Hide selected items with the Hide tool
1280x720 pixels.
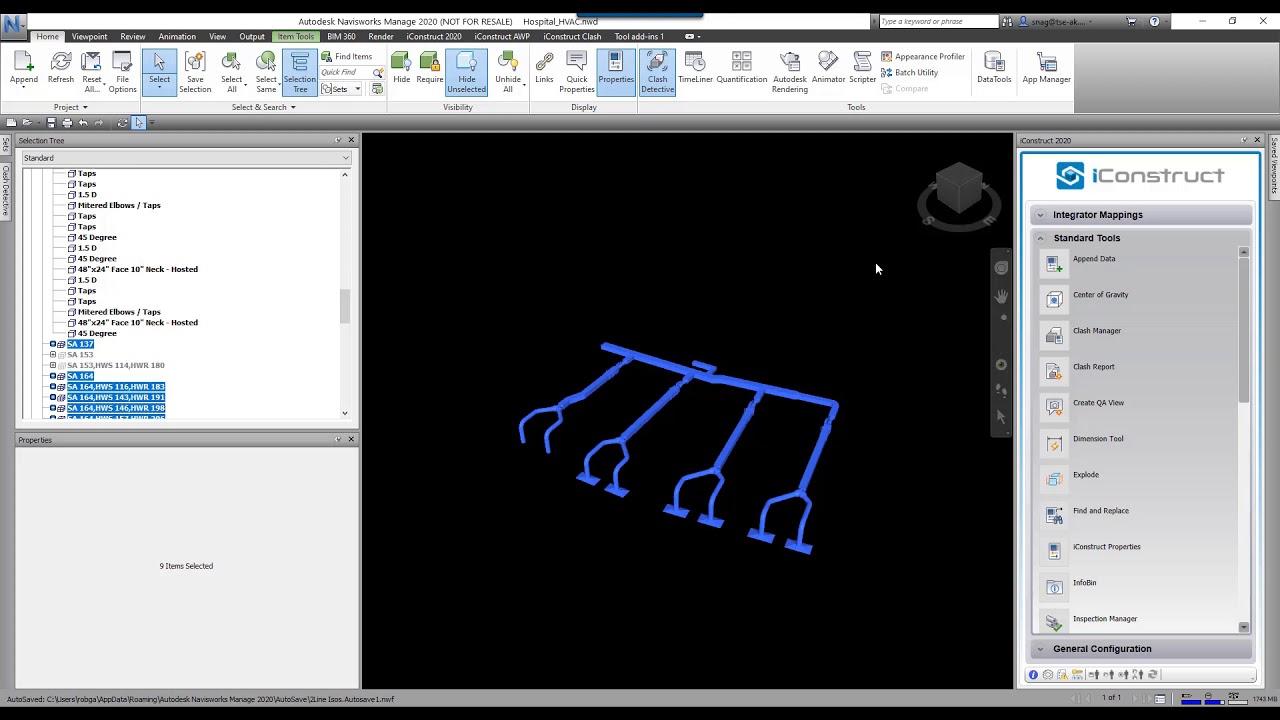(x=401, y=67)
